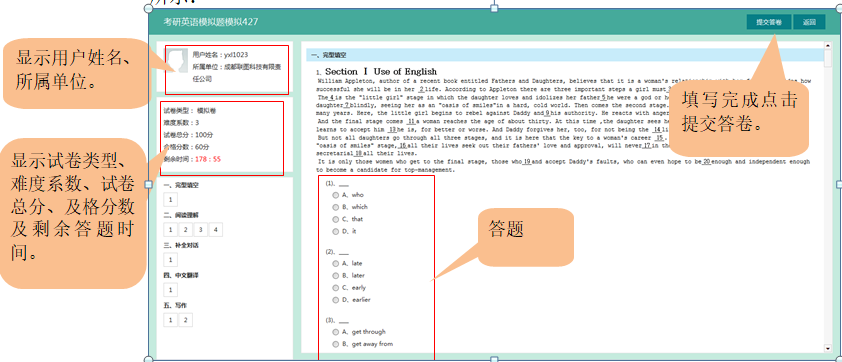Click the 一、完型填空 heading in sidebar
The image size is (842, 362).
coord(181,185)
